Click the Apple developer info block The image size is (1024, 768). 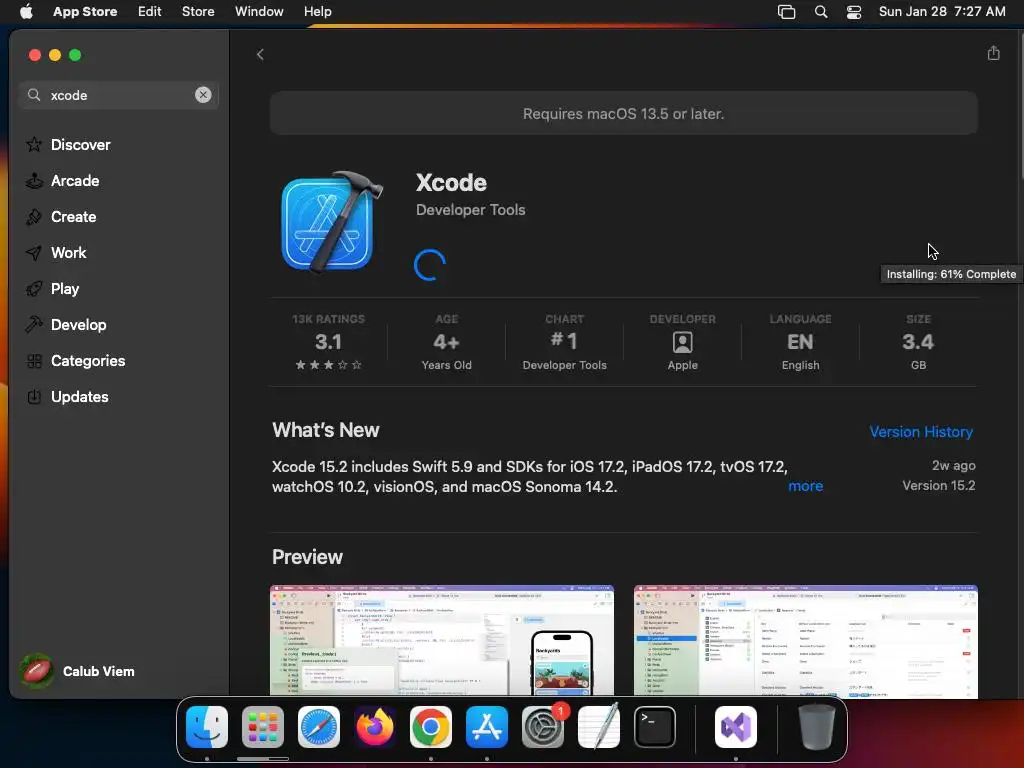click(x=682, y=342)
